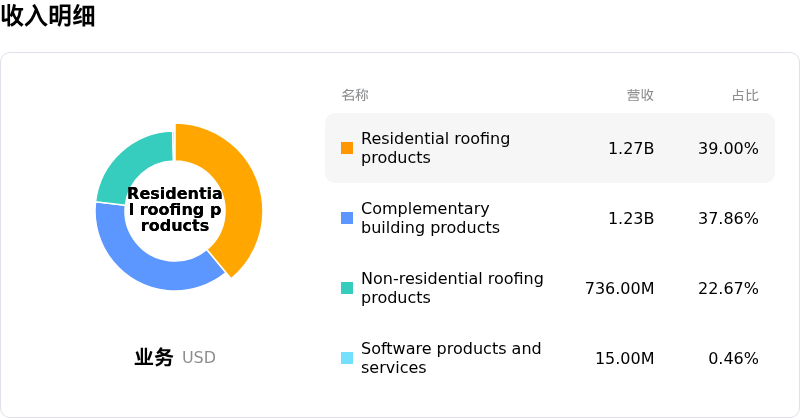Click the 名称 column header
Screen dimensions: 800x418
click(x=355, y=95)
